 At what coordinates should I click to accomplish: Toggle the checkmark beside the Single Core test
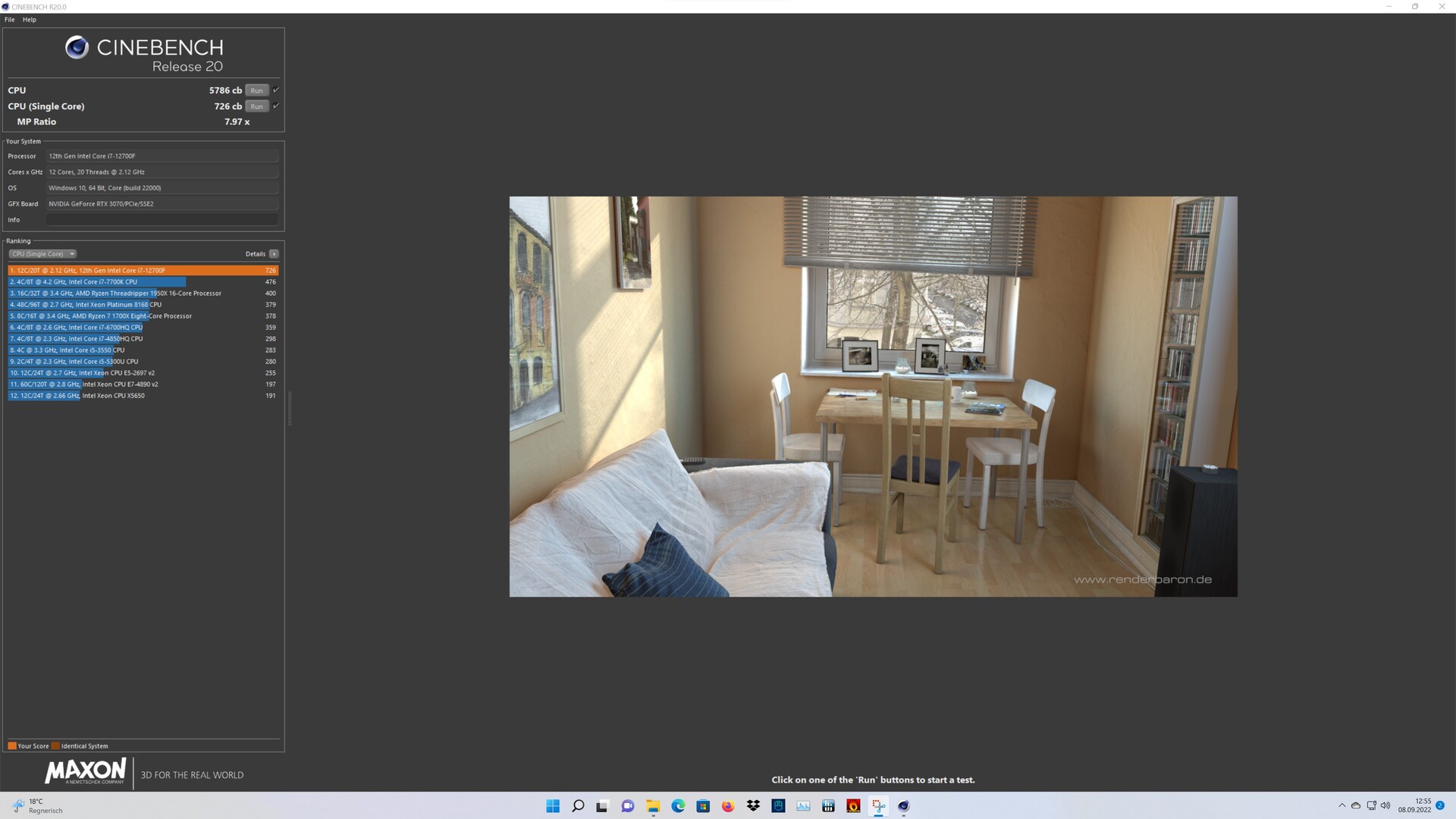pos(276,105)
